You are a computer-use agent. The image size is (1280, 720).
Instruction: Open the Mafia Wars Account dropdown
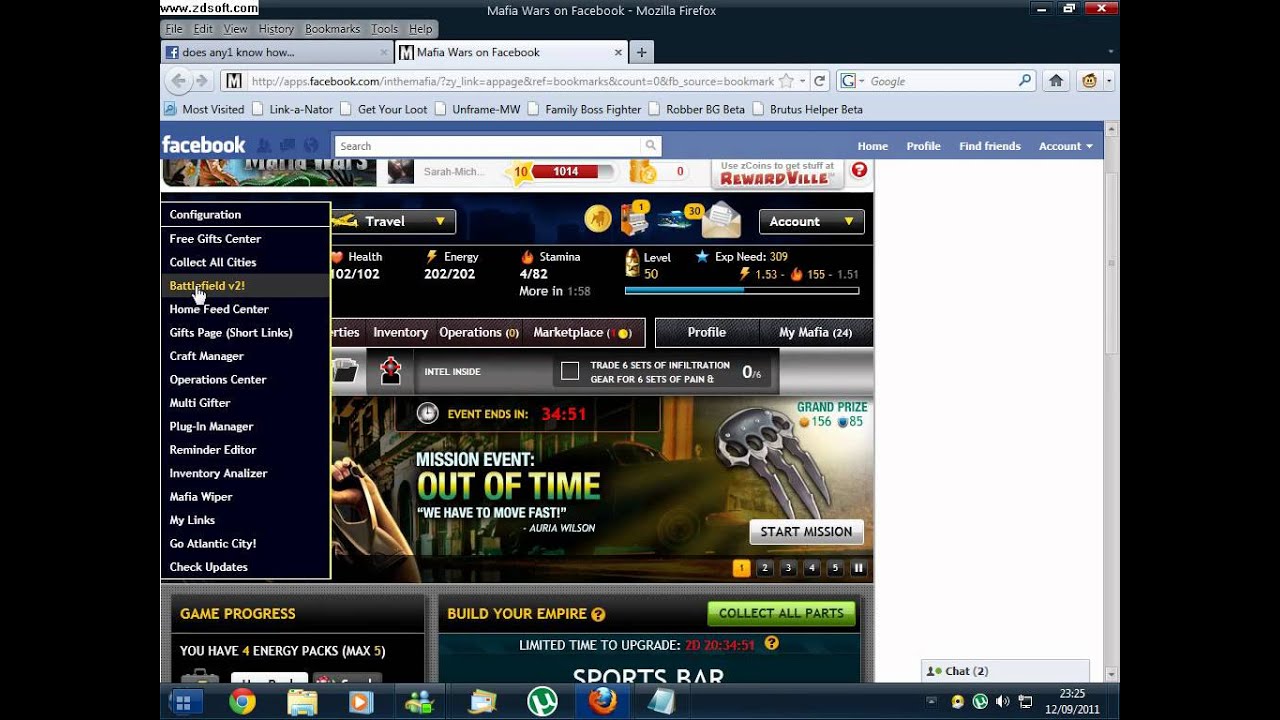click(811, 221)
